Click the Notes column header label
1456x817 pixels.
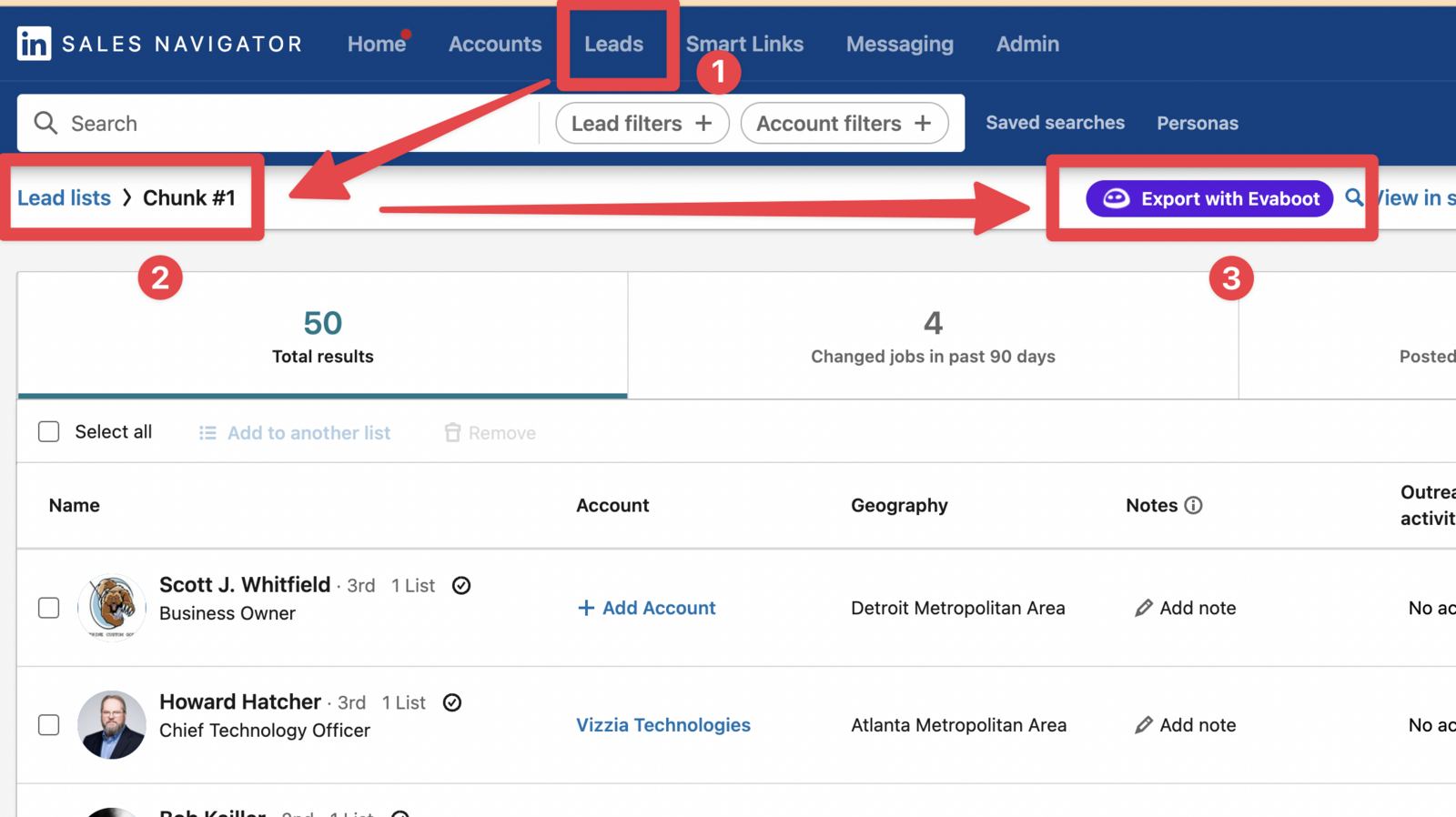(x=1152, y=505)
